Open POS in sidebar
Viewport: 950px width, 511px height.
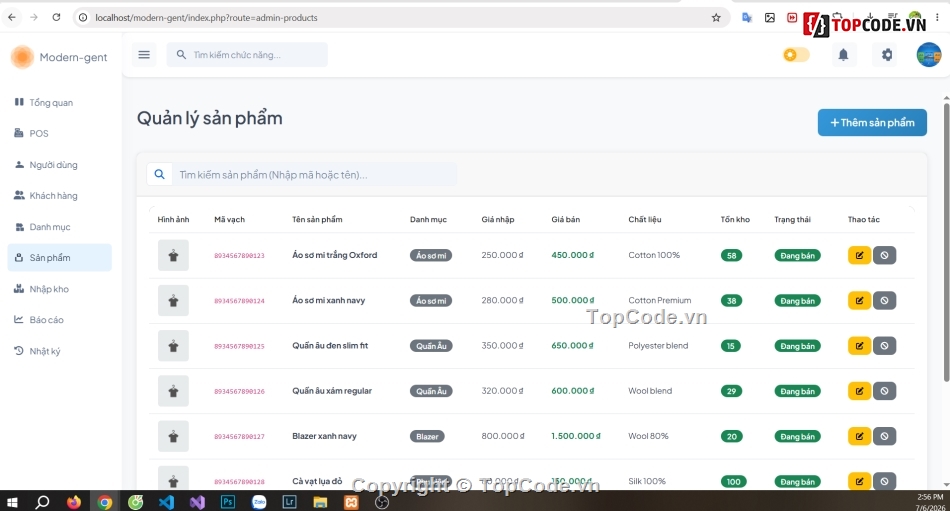click(59, 133)
